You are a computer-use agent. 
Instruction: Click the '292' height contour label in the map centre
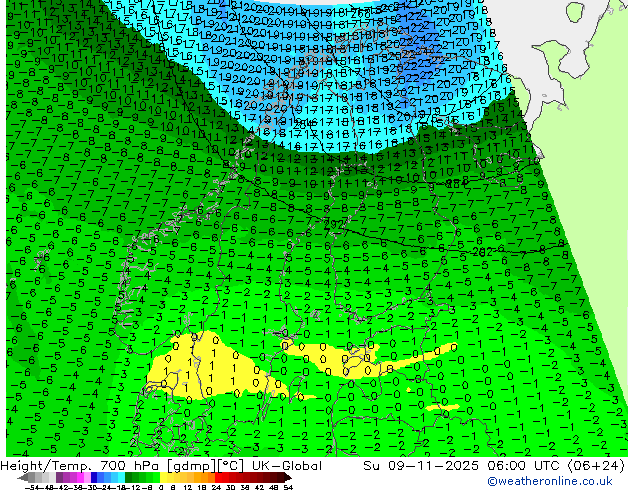pyautogui.click(x=334, y=224)
